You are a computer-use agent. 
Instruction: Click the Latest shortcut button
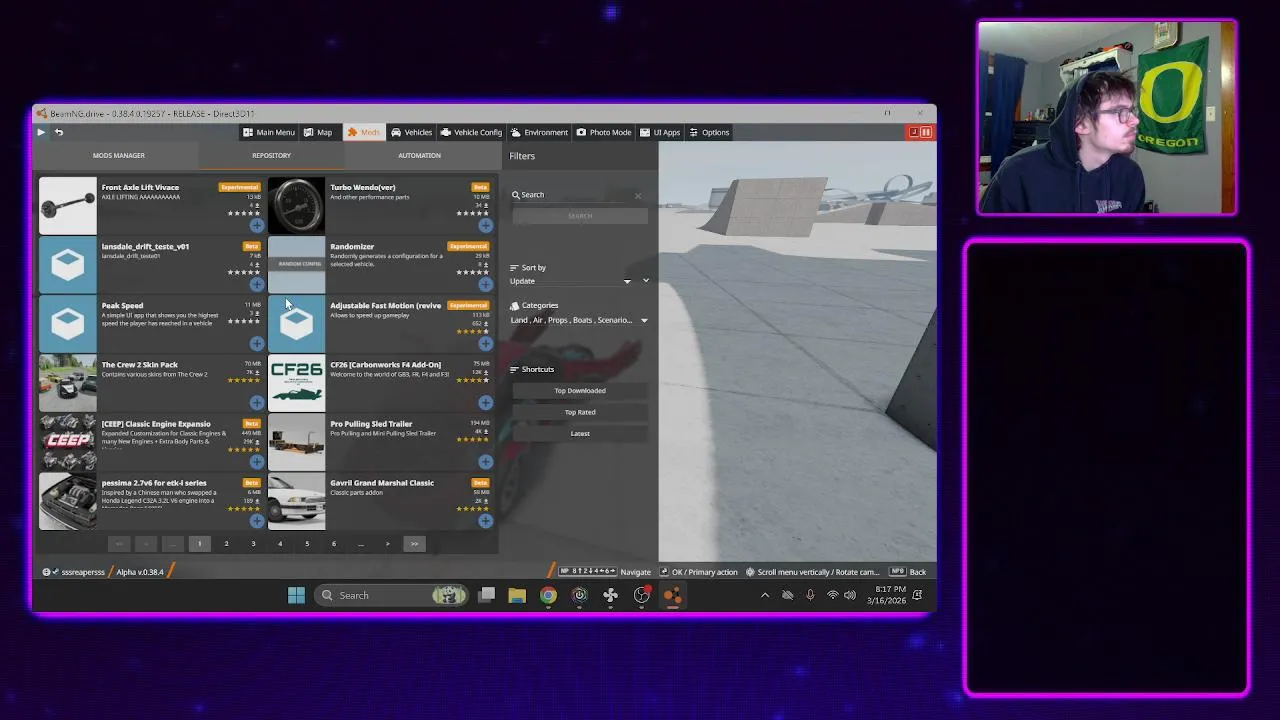tap(580, 434)
